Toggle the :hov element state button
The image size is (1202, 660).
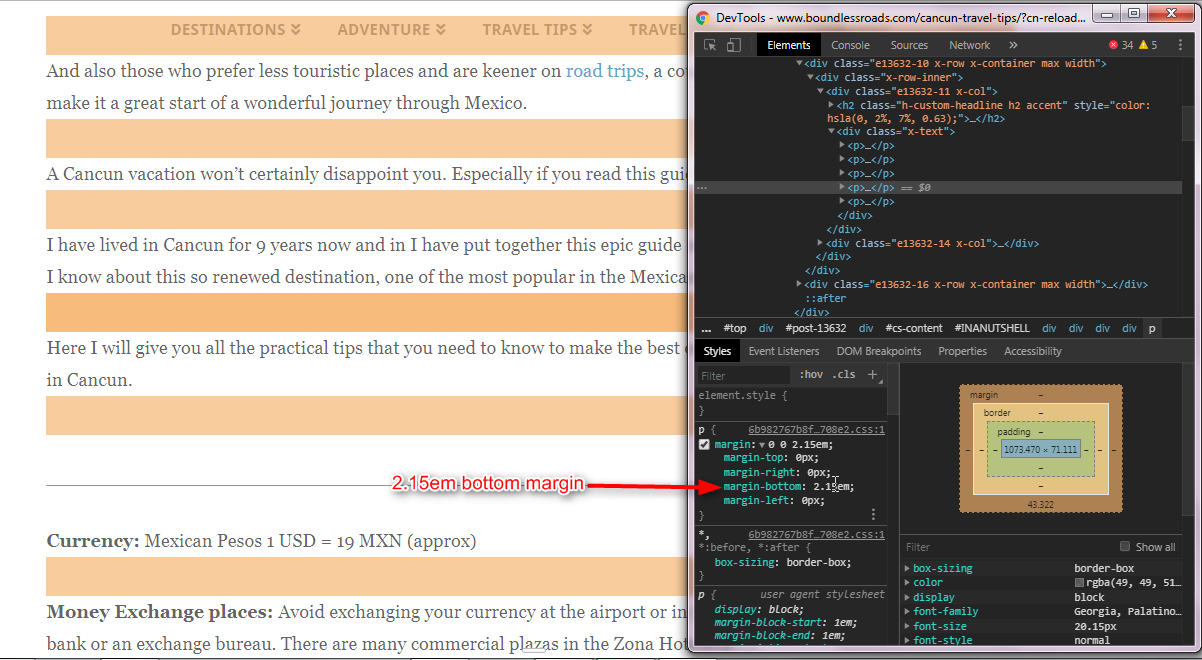810,375
